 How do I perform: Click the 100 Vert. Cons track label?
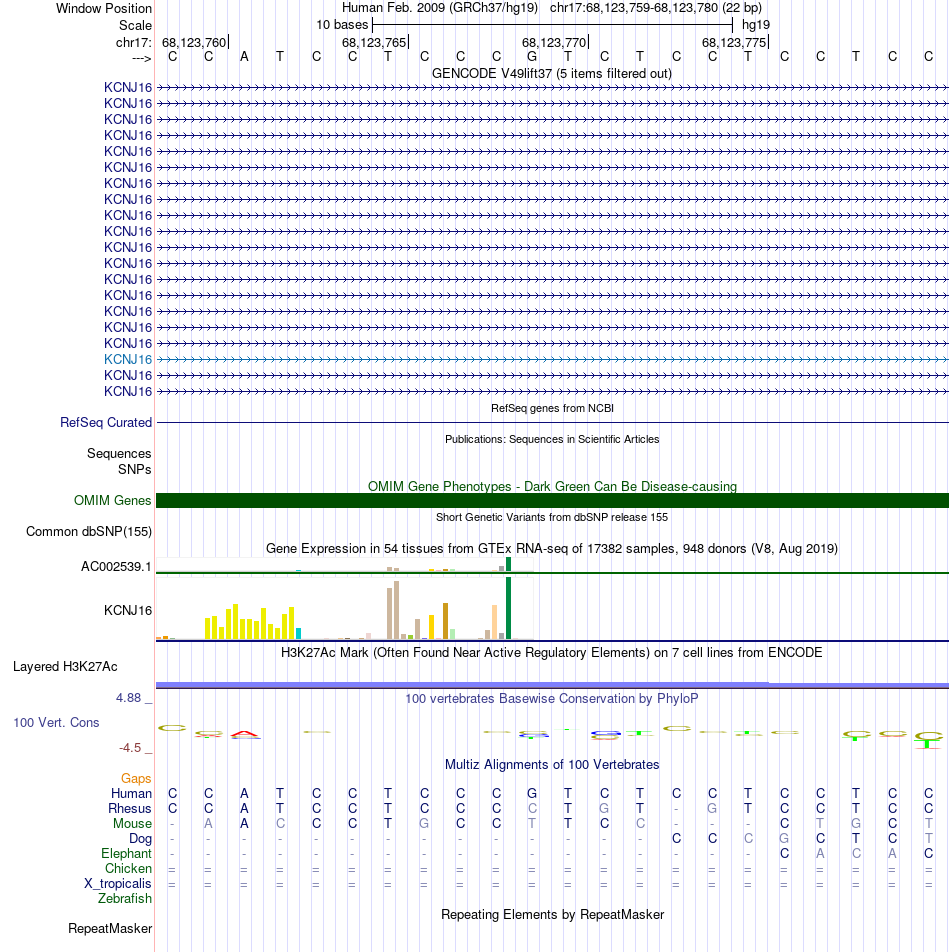tap(56, 722)
